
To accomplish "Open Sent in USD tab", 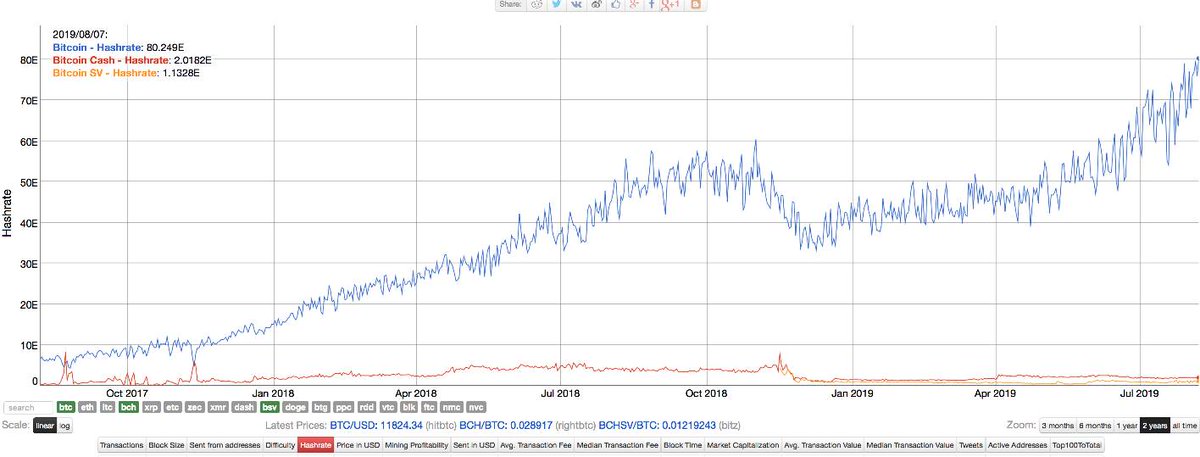I will point(474,445).
